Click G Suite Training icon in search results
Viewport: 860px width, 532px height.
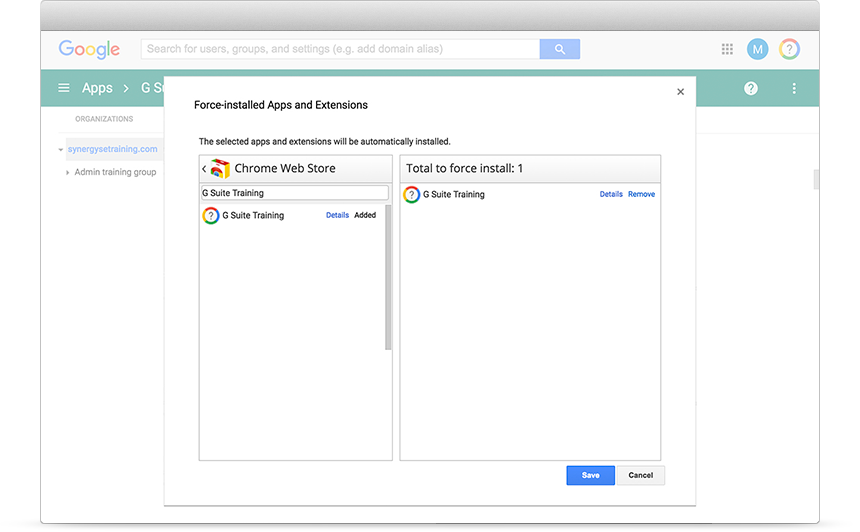pyautogui.click(x=211, y=216)
